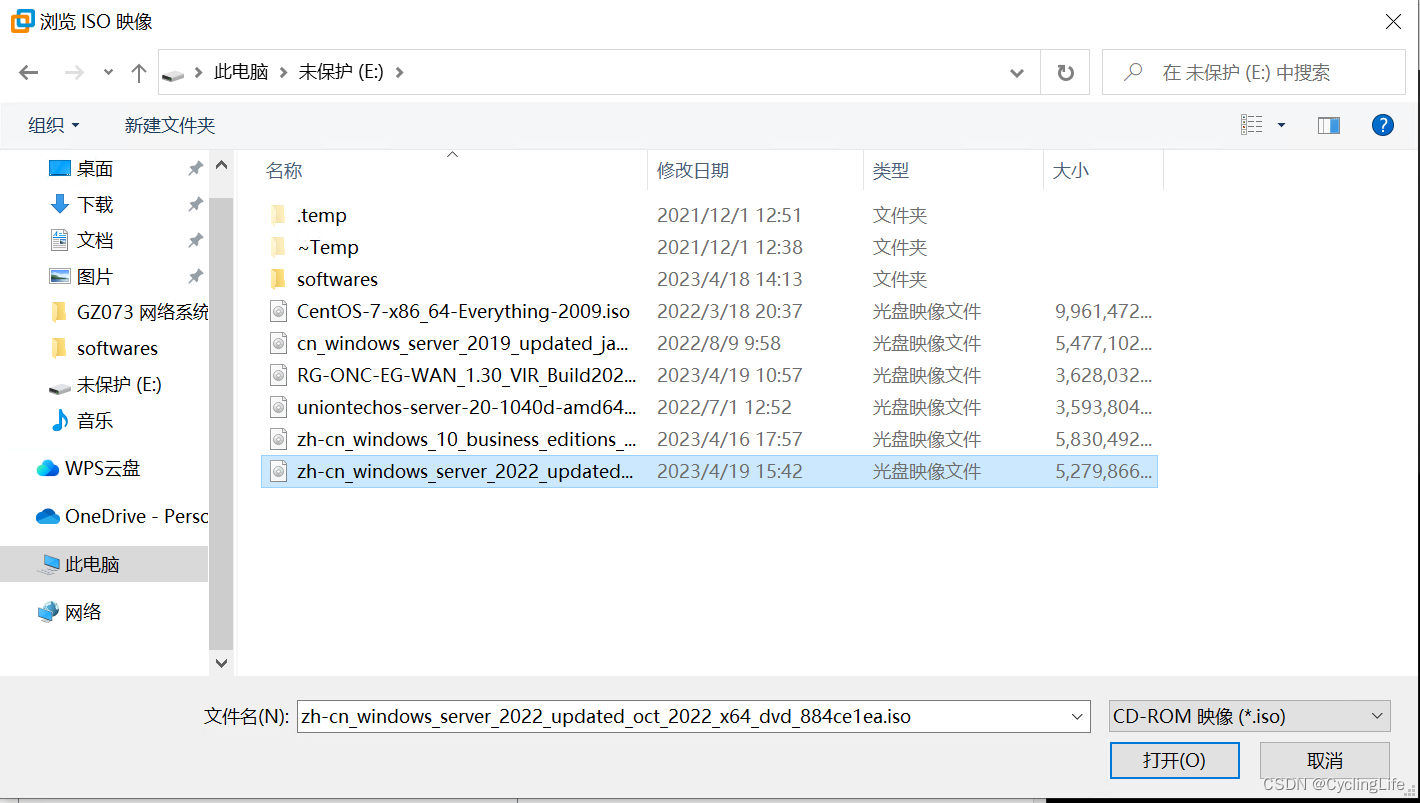Viewport: 1420px width, 803px height.
Task: Select zh-cn_windows_server_2022_updated ISO file
Action: pos(709,471)
